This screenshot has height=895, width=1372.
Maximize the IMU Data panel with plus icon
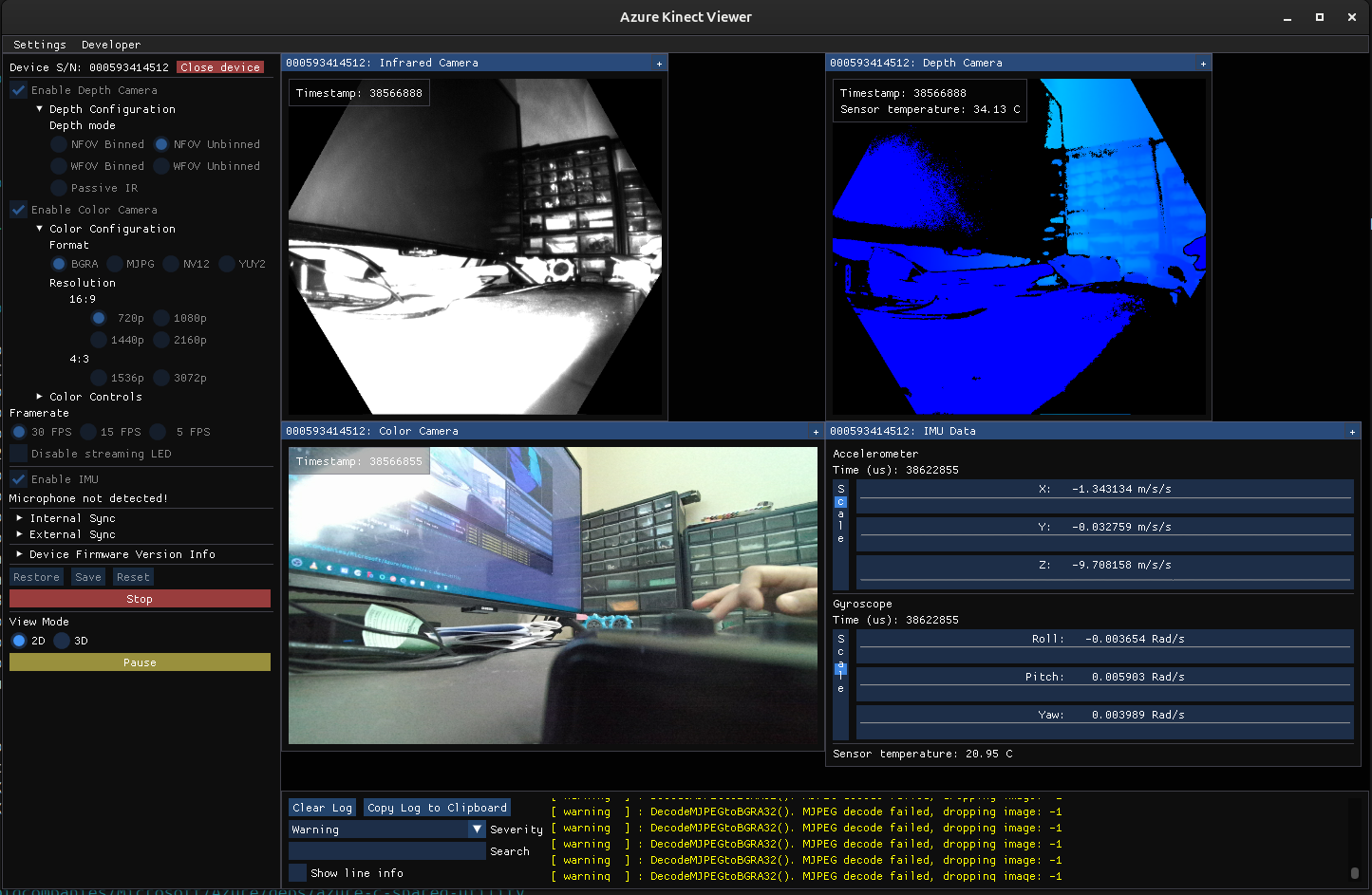[x=1352, y=432]
